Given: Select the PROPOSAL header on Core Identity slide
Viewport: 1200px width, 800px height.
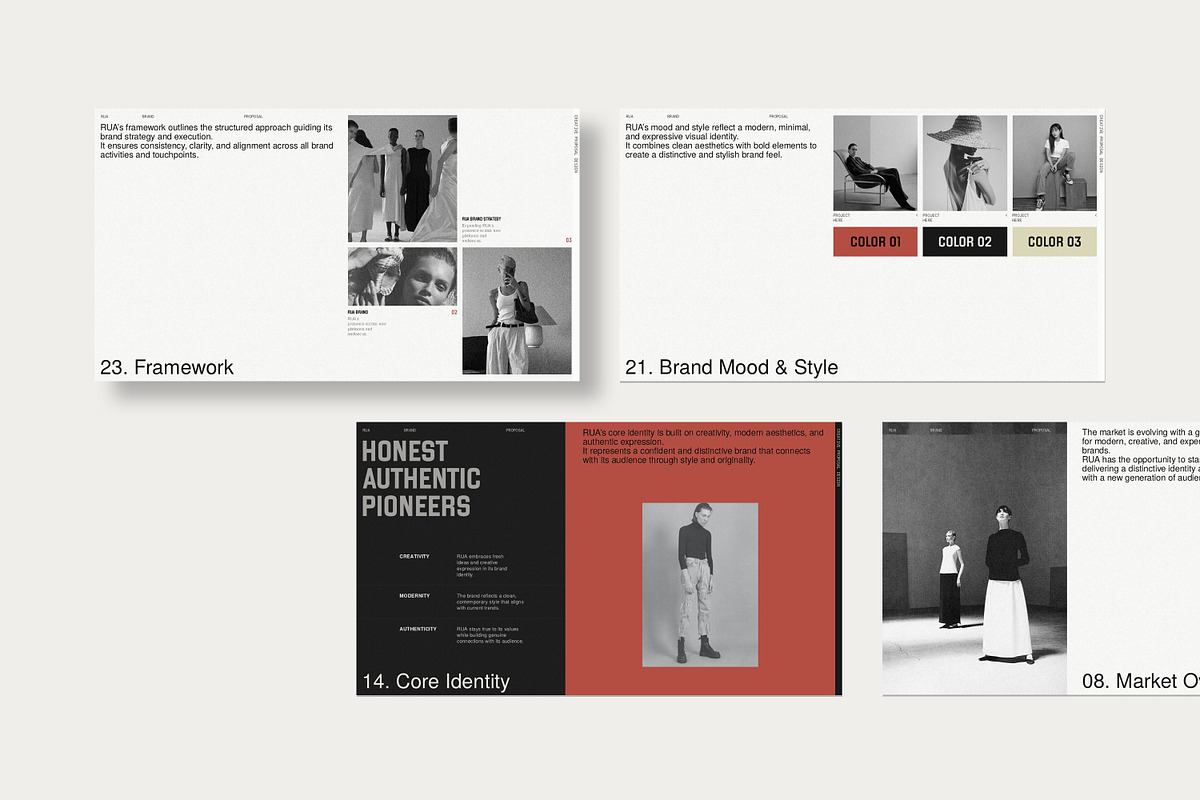Looking at the screenshot, I should click(x=515, y=430).
